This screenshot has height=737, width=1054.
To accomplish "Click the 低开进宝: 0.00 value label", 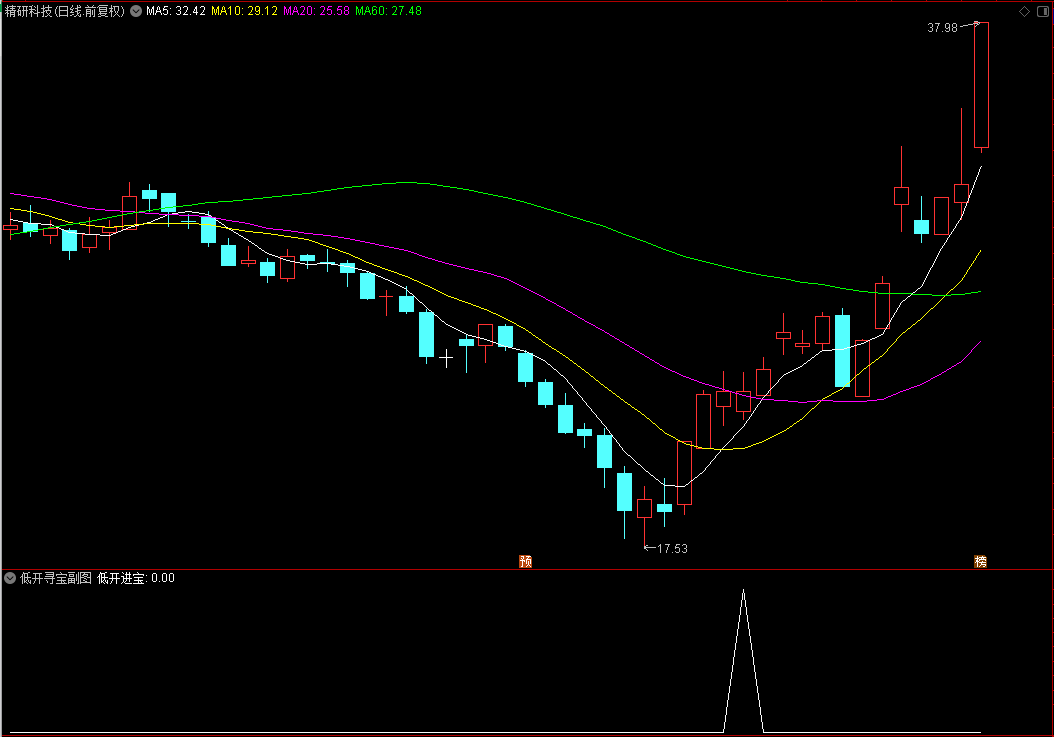I will tap(136, 578).
